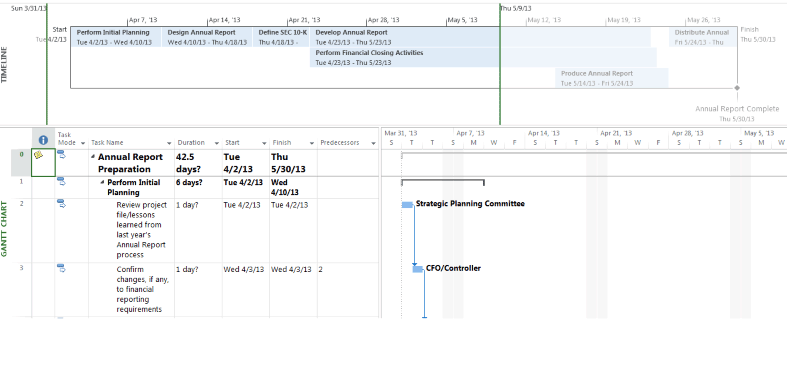Click the task mode icon in row 3
800x384 pixels.
point(61,268)
